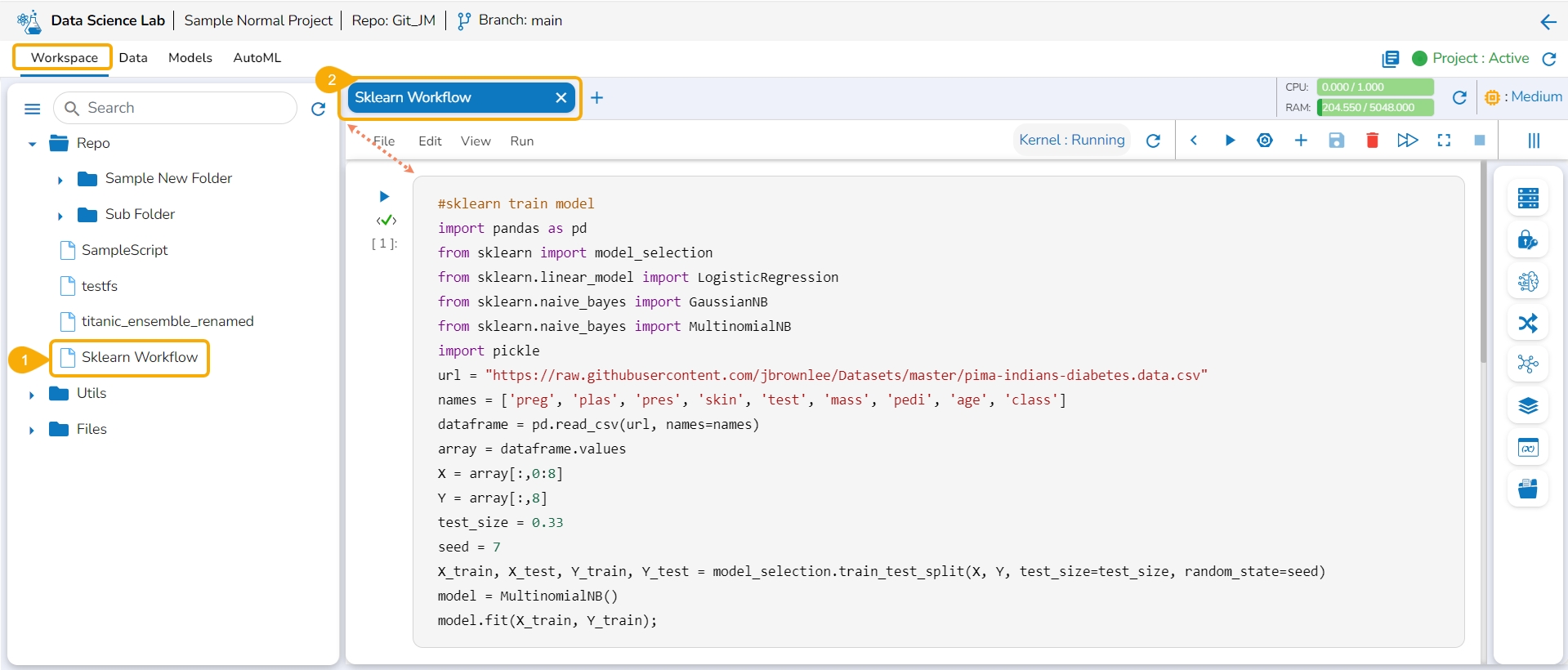
Task: Click the fullscreen expand icon
Action: [1444, 141]
